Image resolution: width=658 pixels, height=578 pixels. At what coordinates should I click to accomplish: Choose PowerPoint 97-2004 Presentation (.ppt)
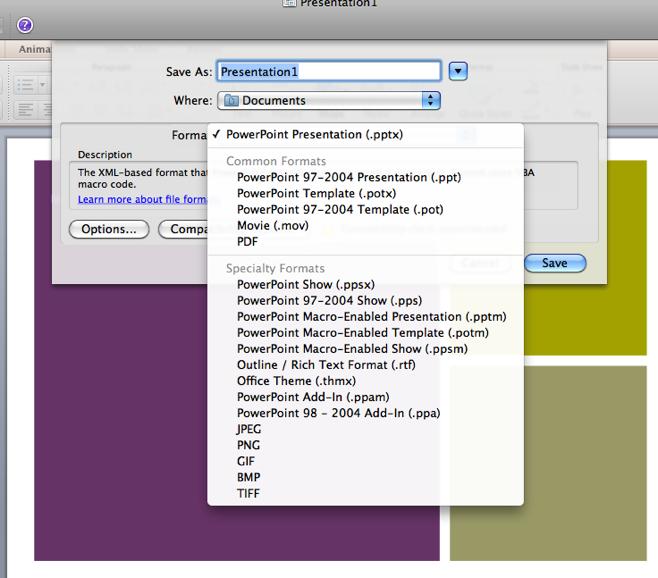coord(365,177)
